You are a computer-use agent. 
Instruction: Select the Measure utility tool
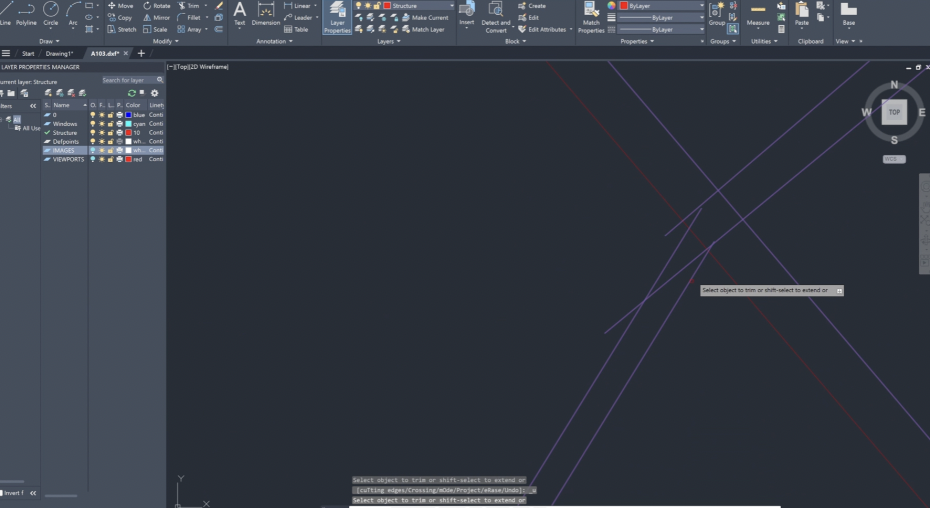(x=758, y=14)
